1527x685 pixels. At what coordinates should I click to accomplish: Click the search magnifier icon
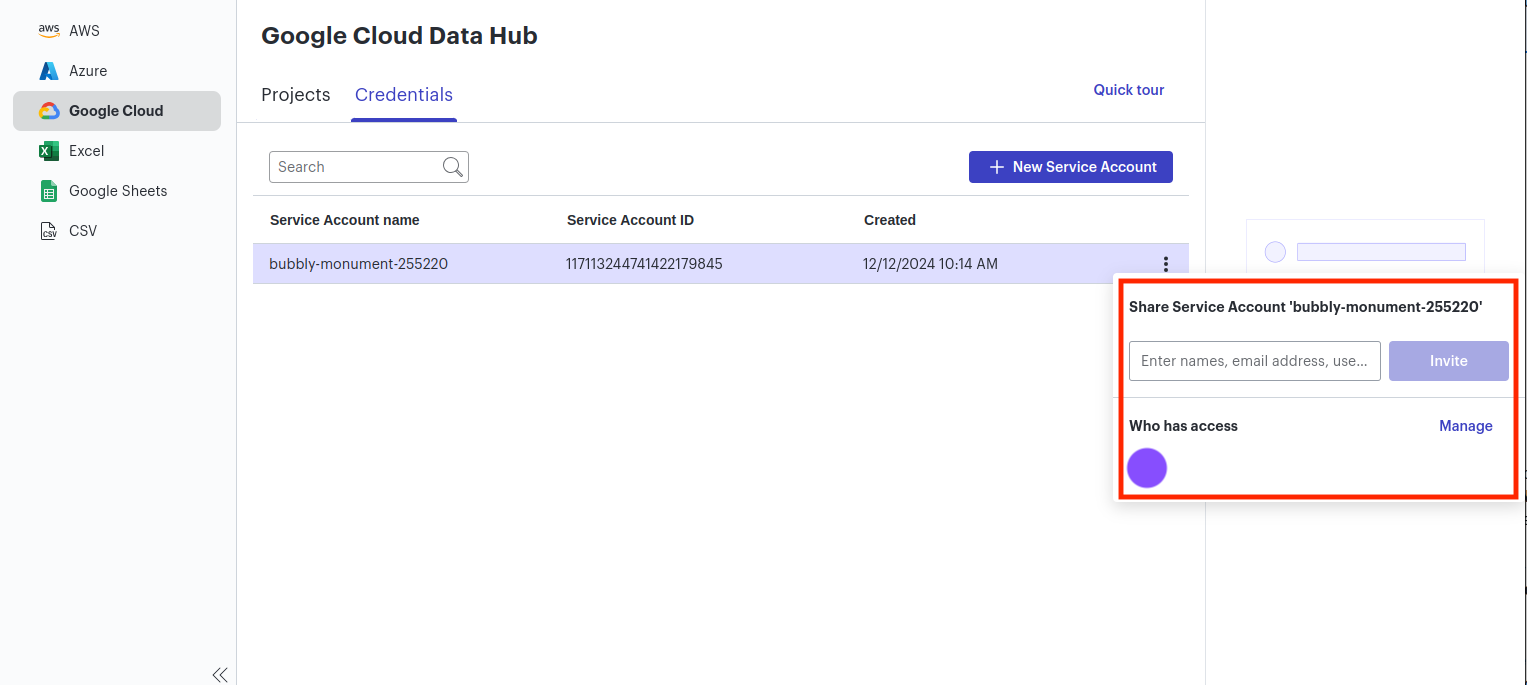453,167
